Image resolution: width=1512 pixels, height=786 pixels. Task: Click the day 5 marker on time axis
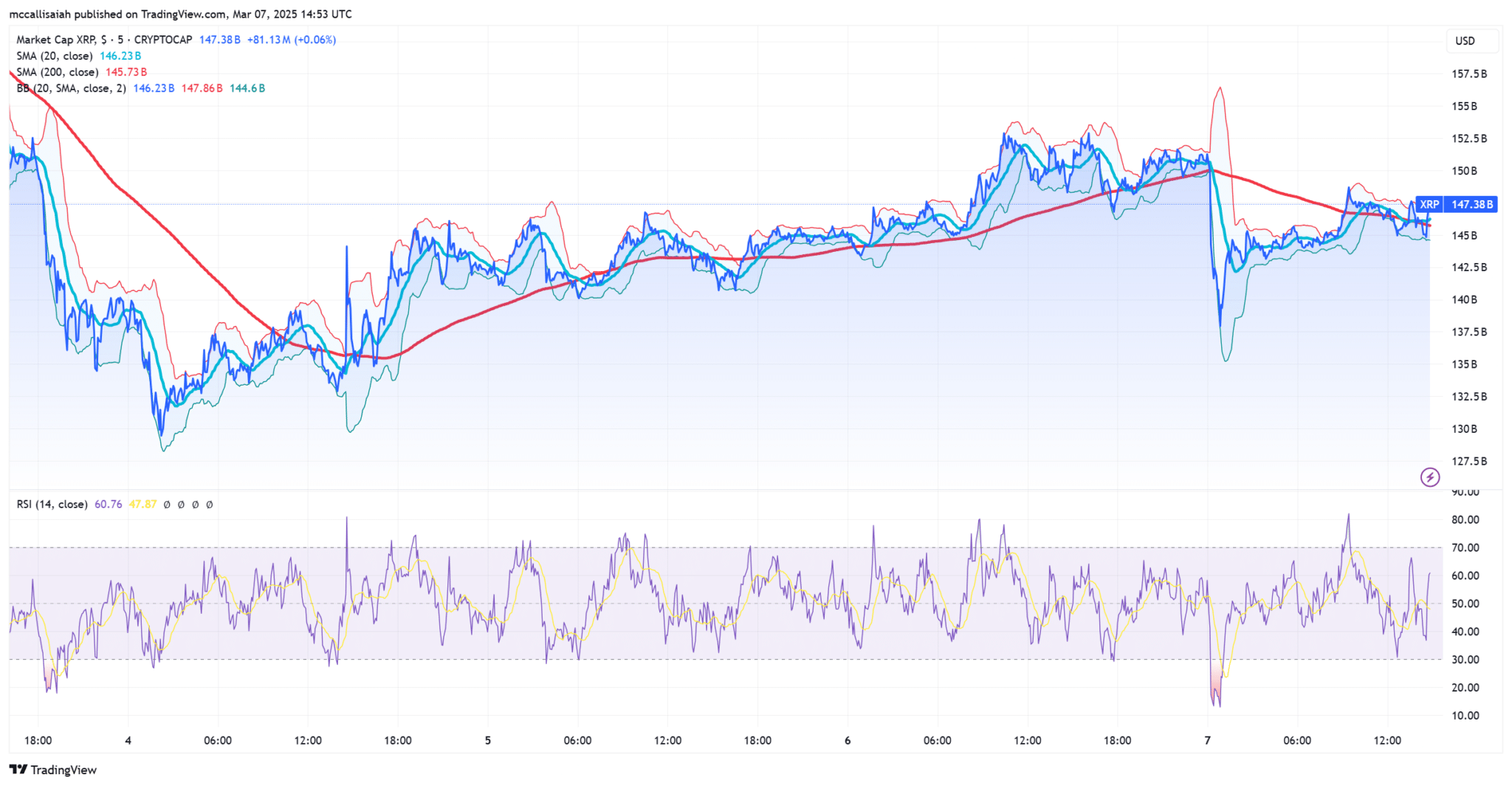pyautogui.click(x=487, y=740)
